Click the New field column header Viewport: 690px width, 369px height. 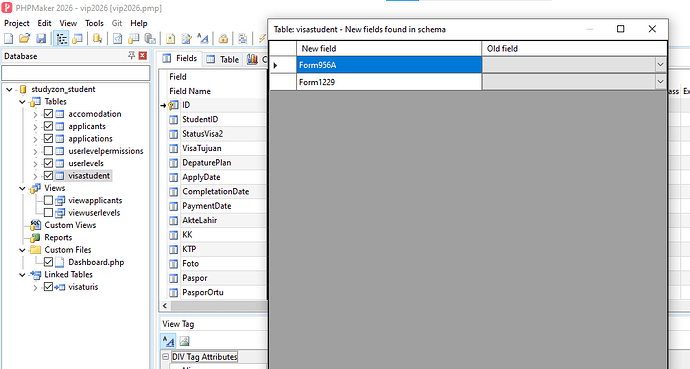[x=389, y=48]
